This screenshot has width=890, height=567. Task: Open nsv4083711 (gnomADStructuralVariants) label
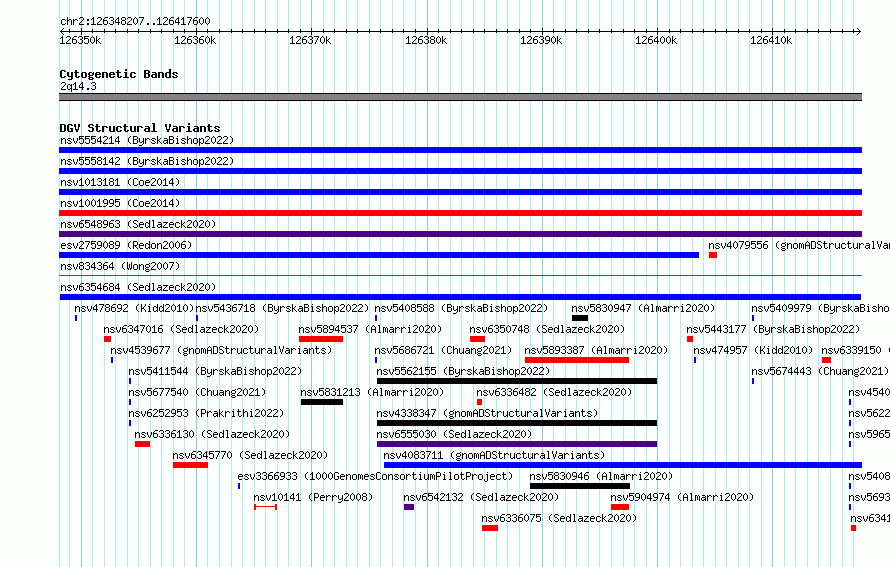click(494, 455)
